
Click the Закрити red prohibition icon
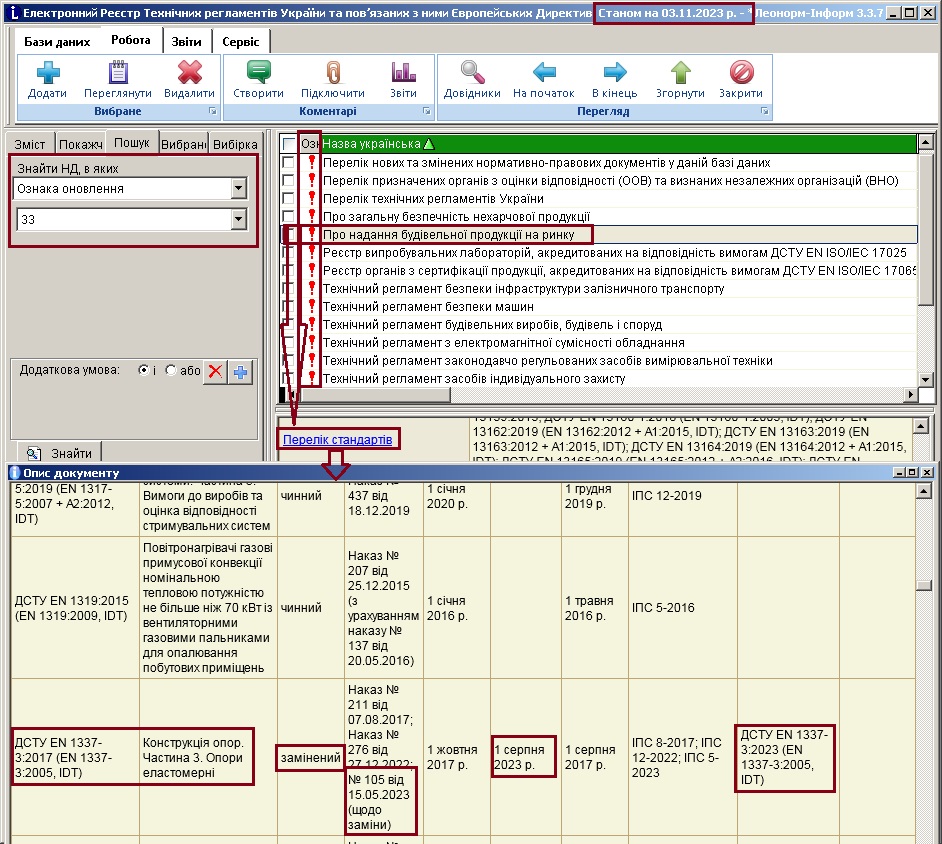click(741, 72)
